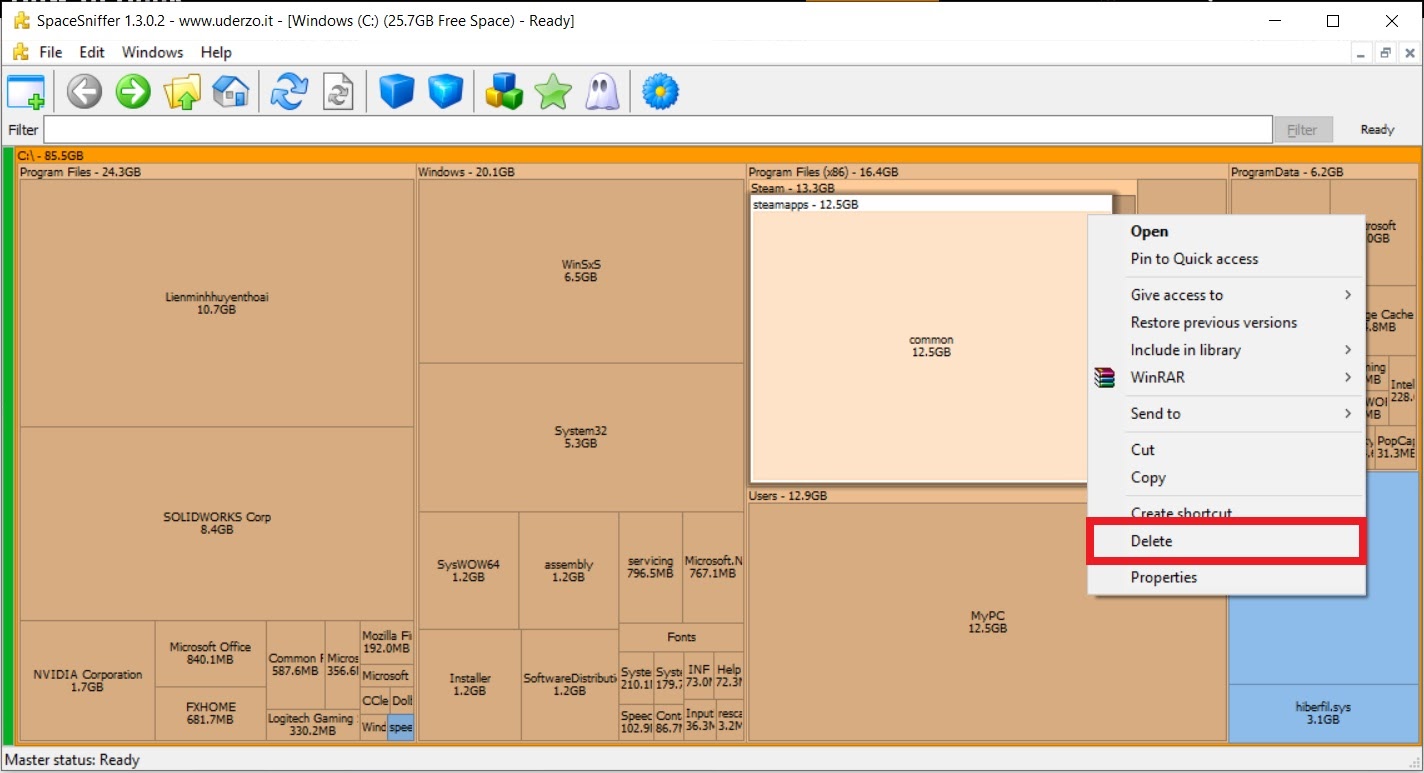Select the SysWOW64 1.2GB block
This screenshot has width=1424, height=773.
pos(468,571)
